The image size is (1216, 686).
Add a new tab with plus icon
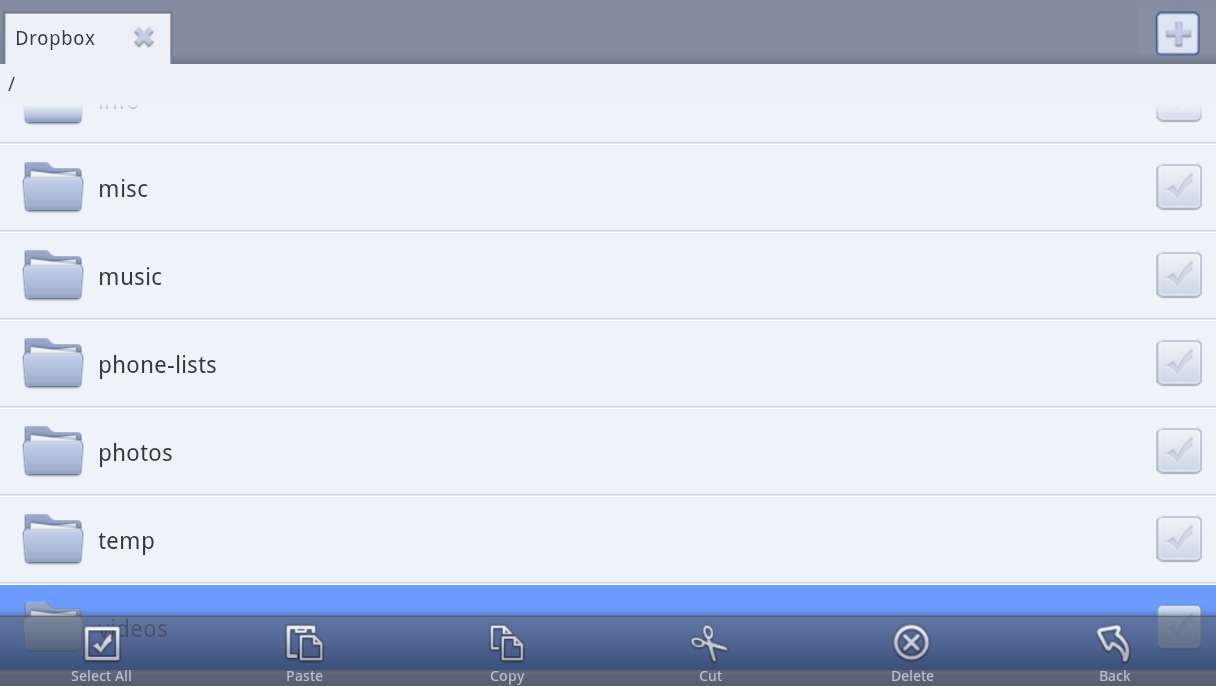(x=1177, y=34)
